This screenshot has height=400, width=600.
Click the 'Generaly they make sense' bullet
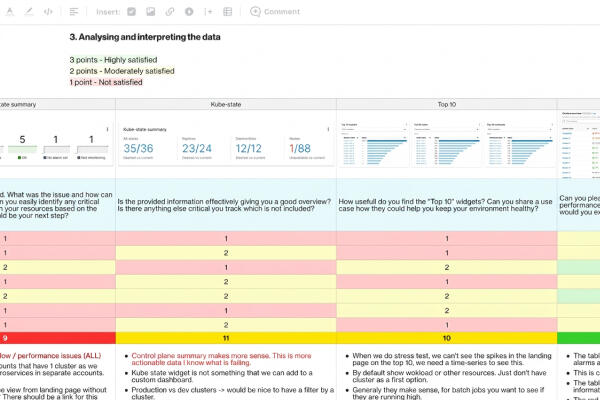tap(448, 393)
